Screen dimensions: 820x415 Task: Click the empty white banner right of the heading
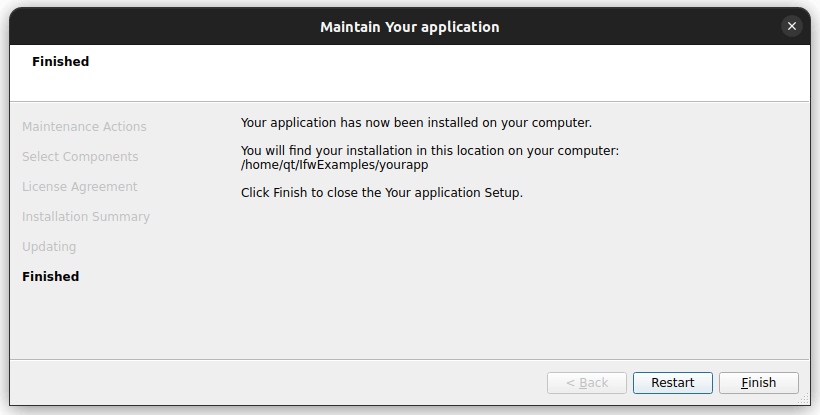(450, 70)
